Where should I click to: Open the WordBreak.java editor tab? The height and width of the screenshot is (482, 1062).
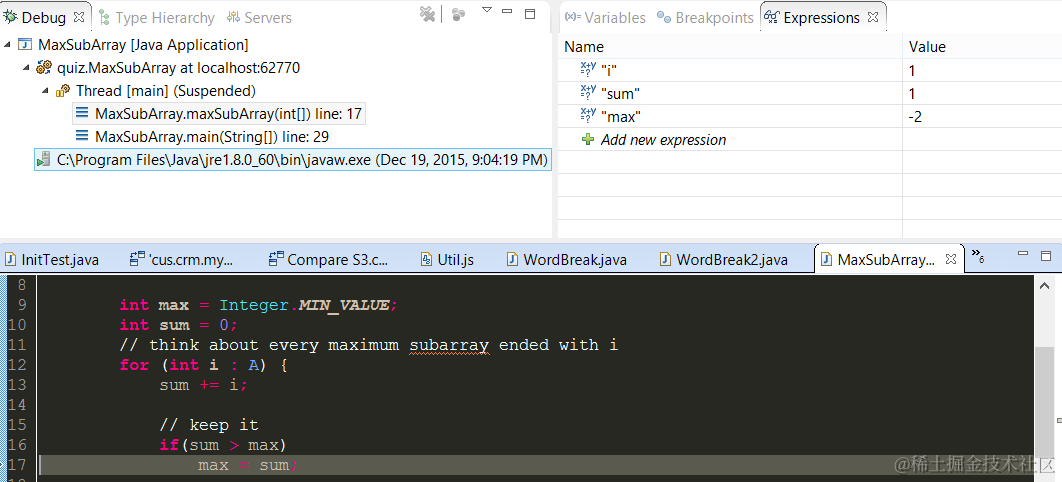568,259
